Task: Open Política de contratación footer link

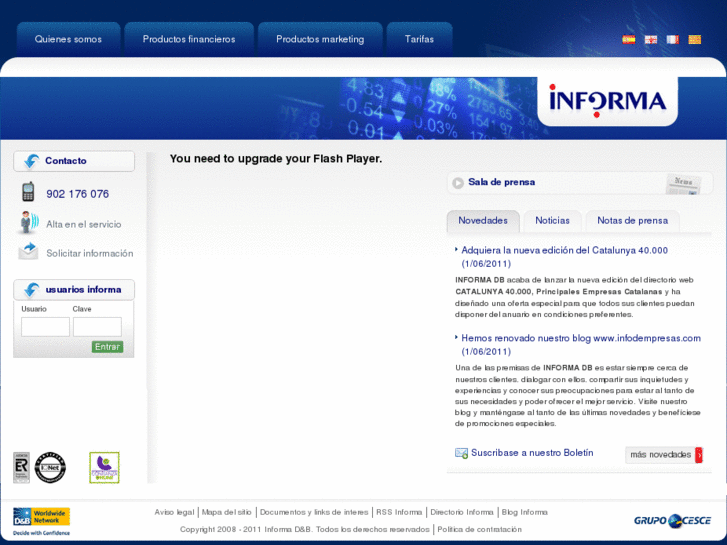Action: click(x=479, y=529)
